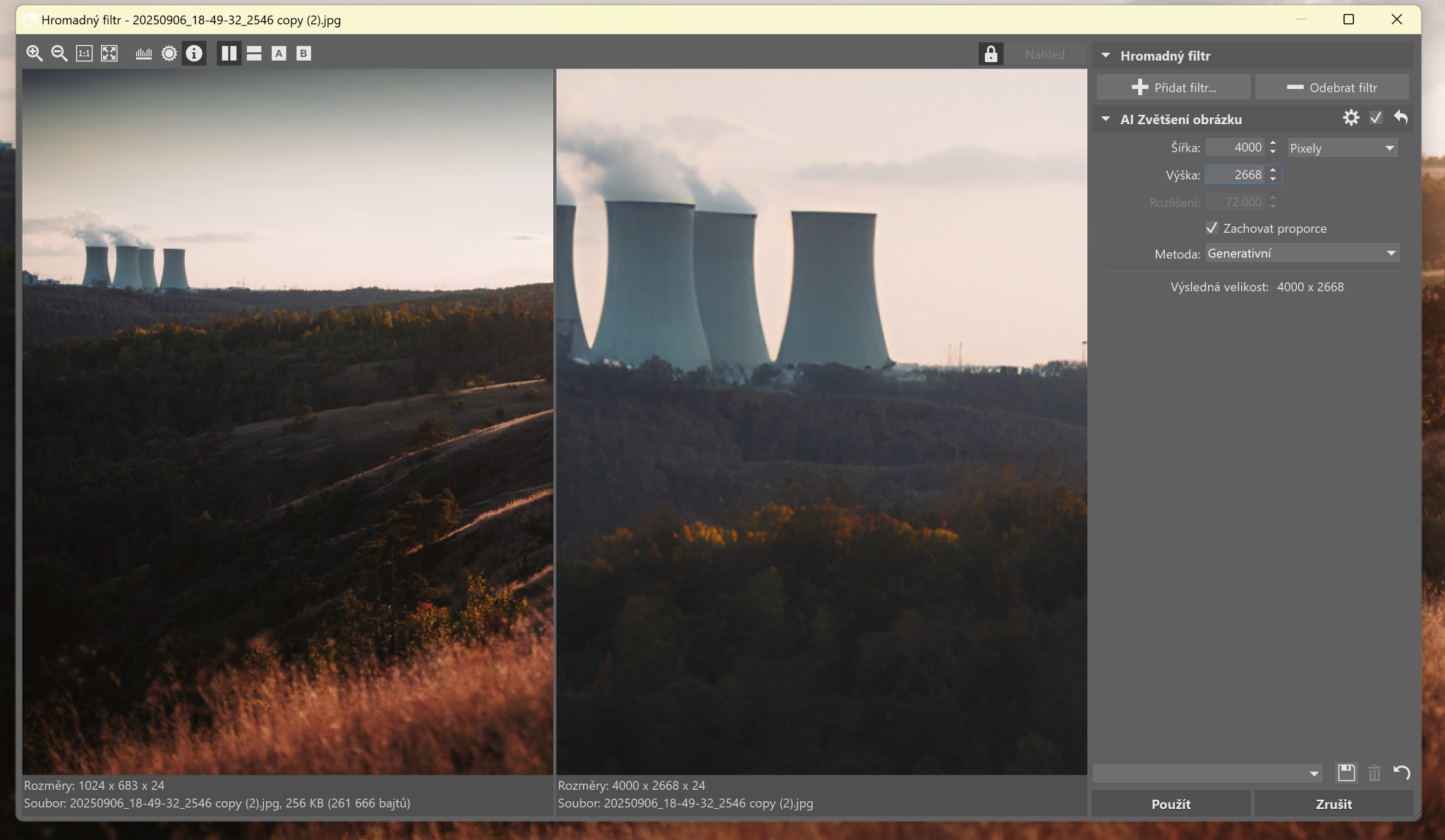Uncheck the Zachovat proporce checkbox
This screenshot has width=1445, height=840.
(1211, 228)
